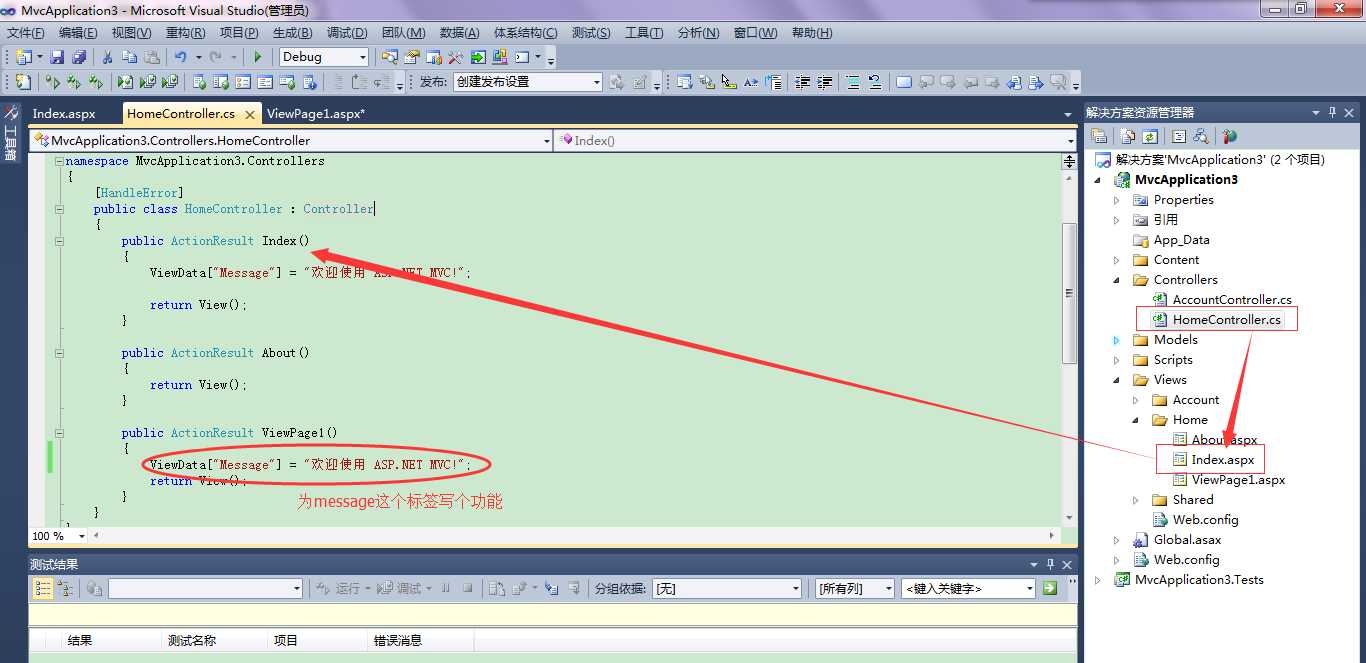Open the 工具(T) menu

(644, 33)
